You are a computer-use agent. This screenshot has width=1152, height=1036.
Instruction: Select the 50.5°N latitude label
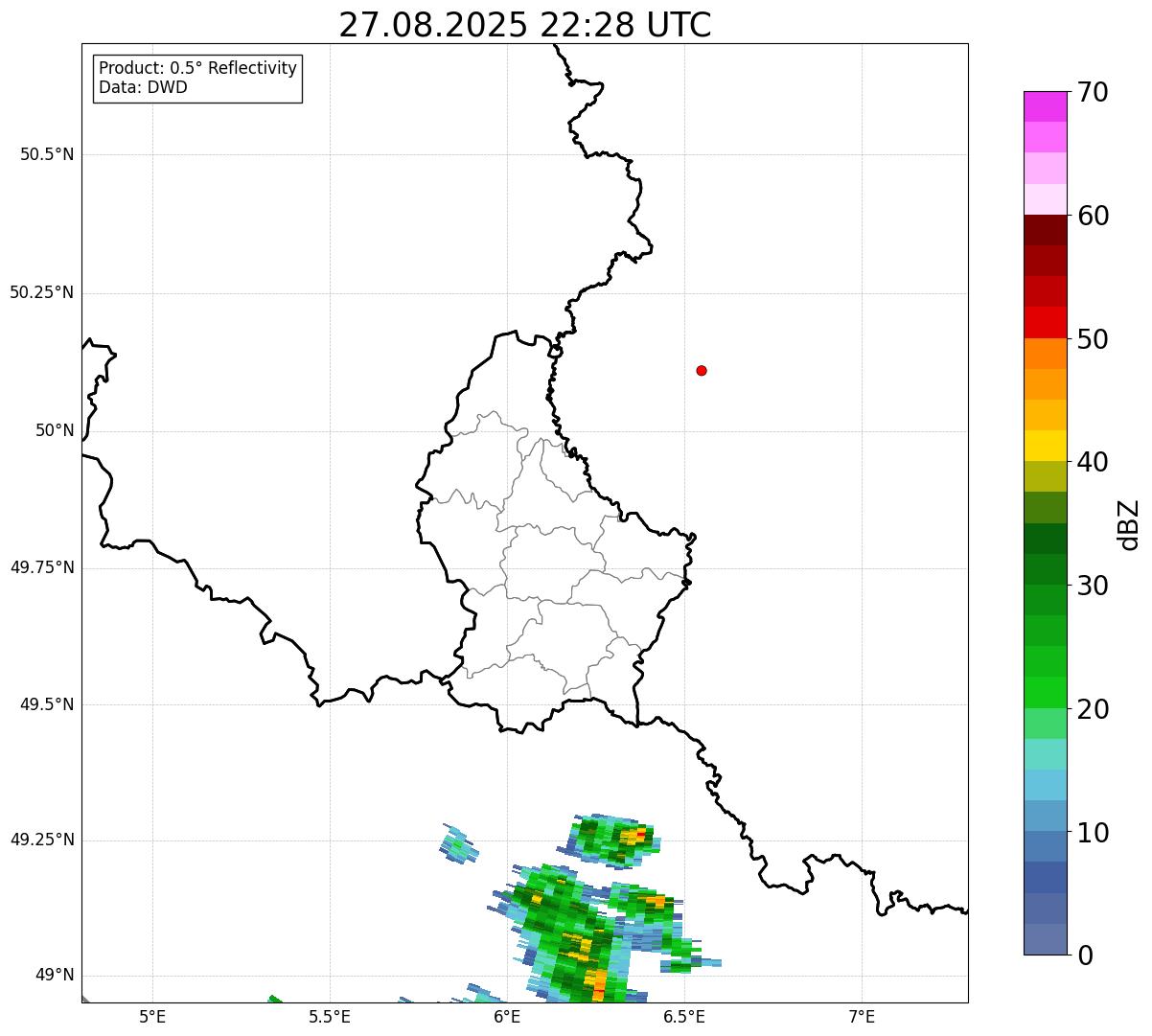[x=47, y=154]
